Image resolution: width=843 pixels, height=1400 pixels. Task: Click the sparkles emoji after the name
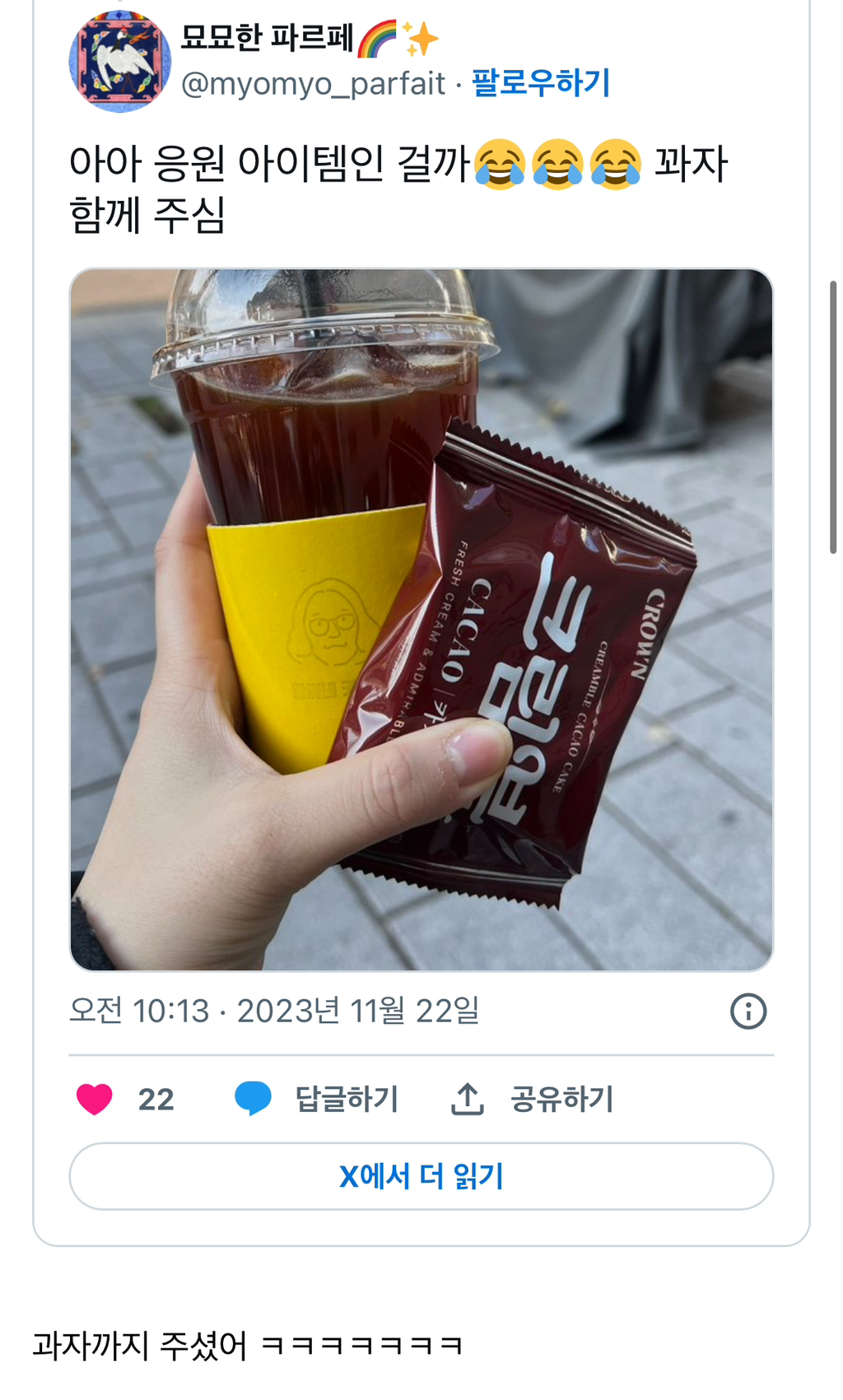pyautogui.click(x=420, y=39)
